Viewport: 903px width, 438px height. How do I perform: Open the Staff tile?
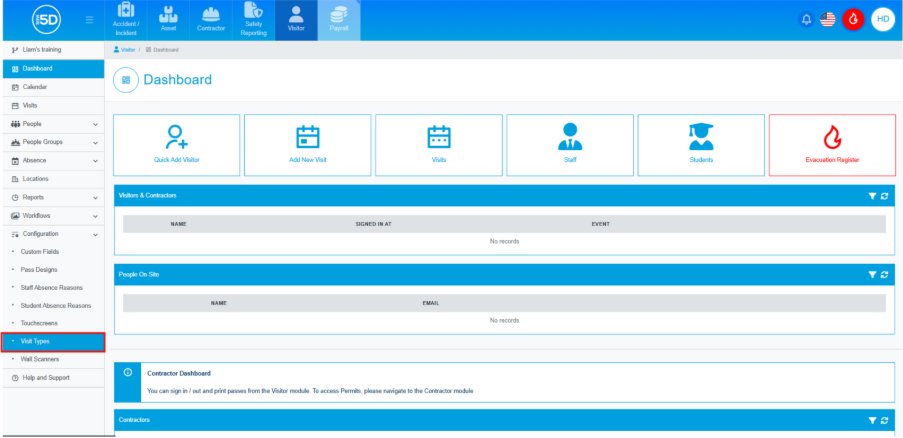570,145
